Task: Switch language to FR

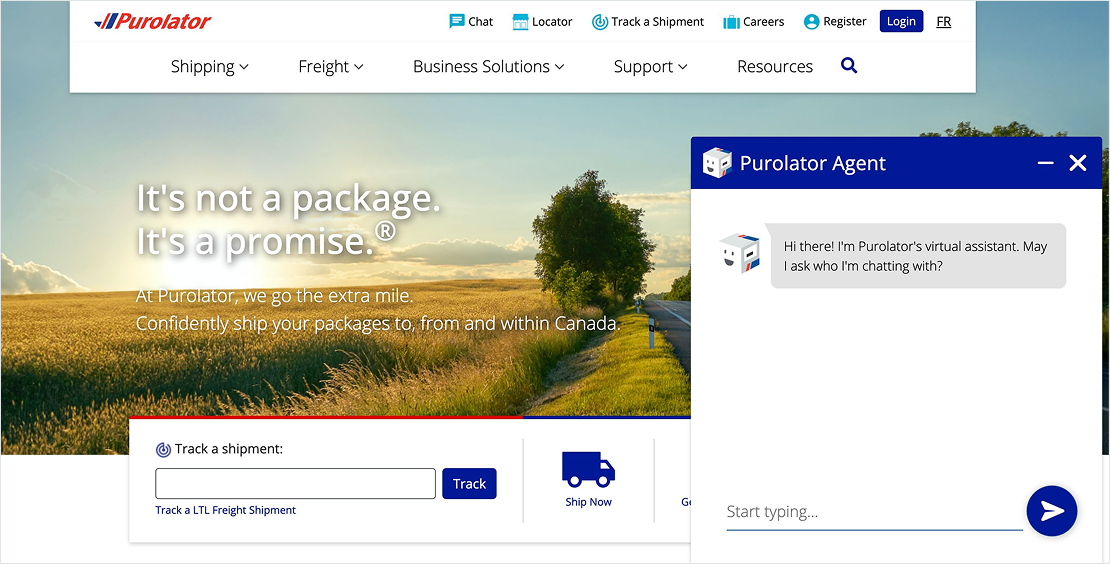Action: 944,22
